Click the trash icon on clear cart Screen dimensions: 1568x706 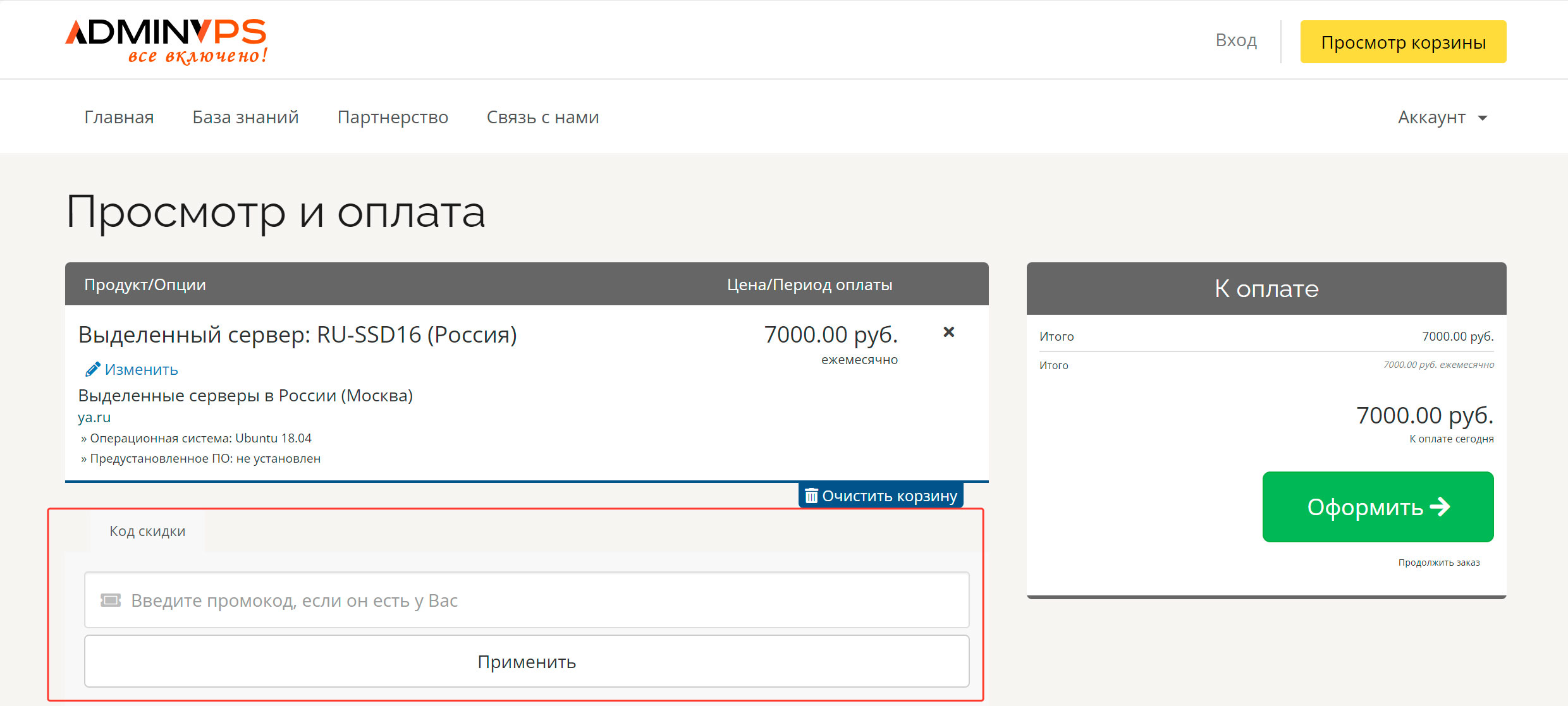[811, 496]
